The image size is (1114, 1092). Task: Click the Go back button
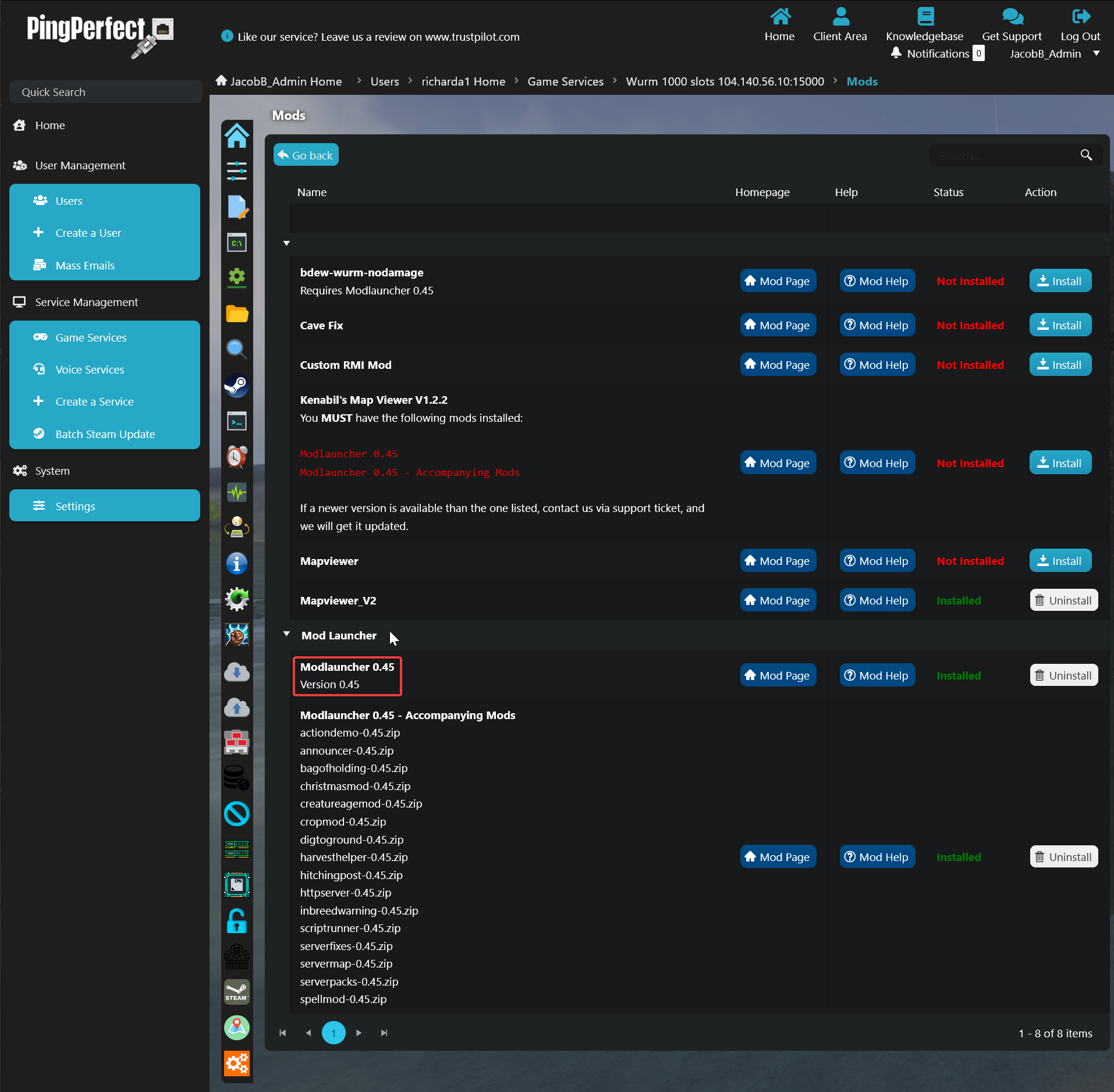[306, 155]
